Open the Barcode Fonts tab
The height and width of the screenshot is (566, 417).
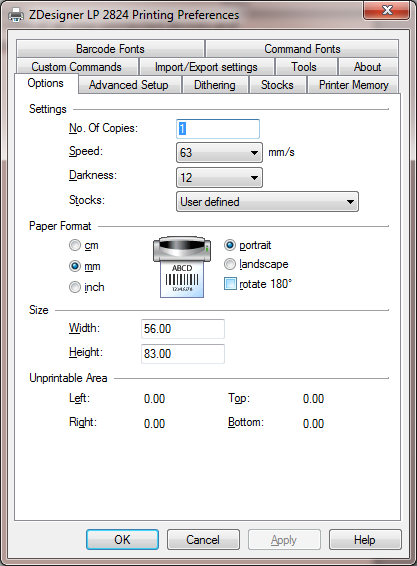tap(110, 49)
